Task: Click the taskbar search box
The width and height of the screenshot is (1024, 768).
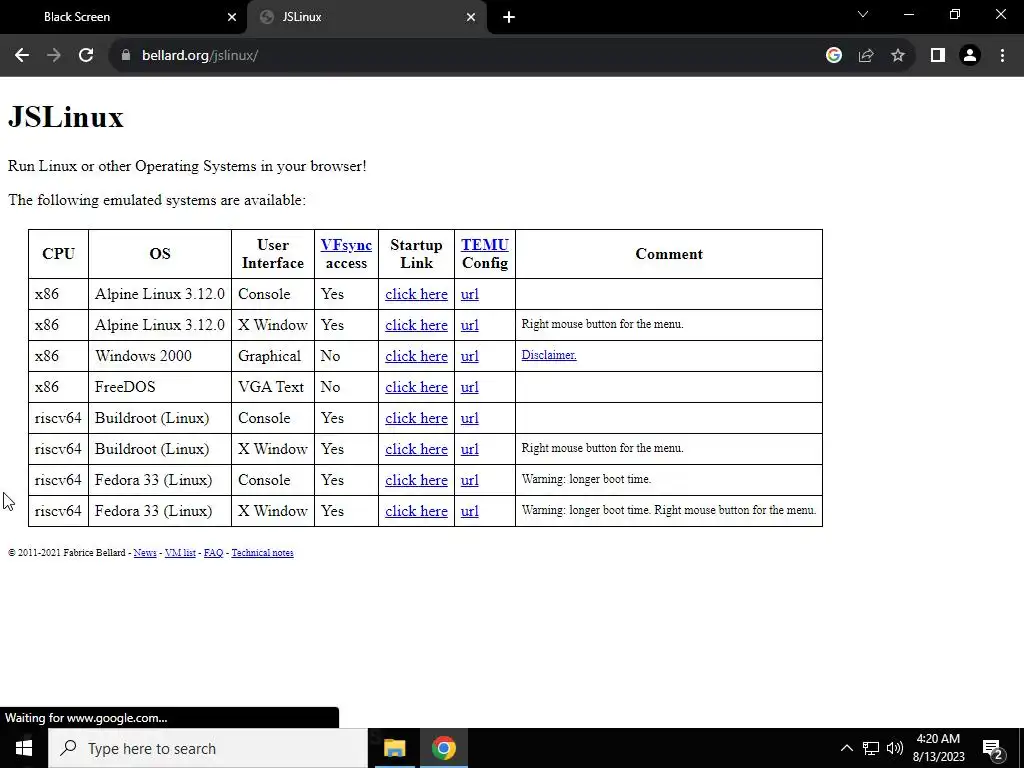Action: click(x=208, y=748)
